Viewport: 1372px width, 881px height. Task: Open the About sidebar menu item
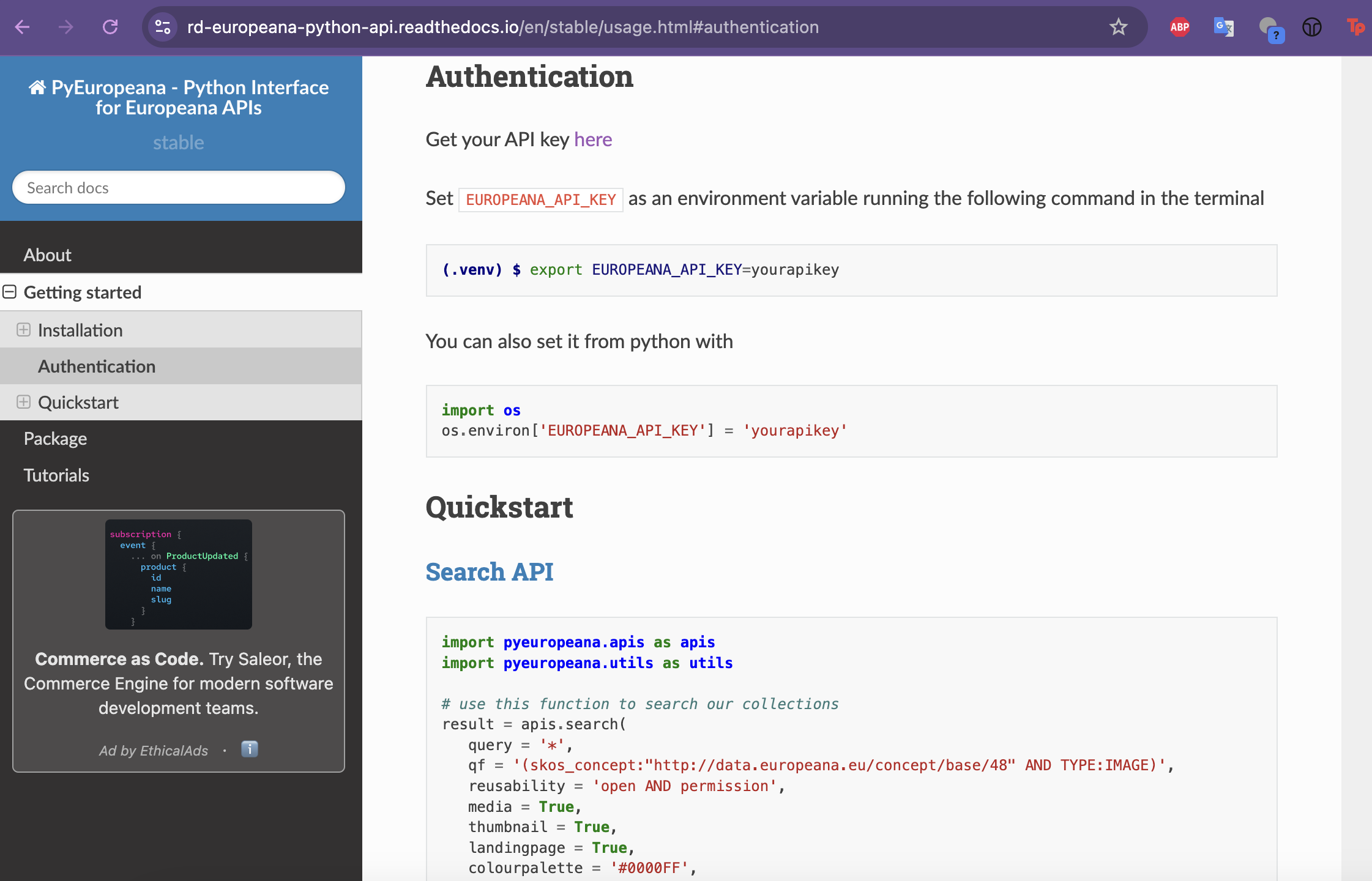(48, 255)
